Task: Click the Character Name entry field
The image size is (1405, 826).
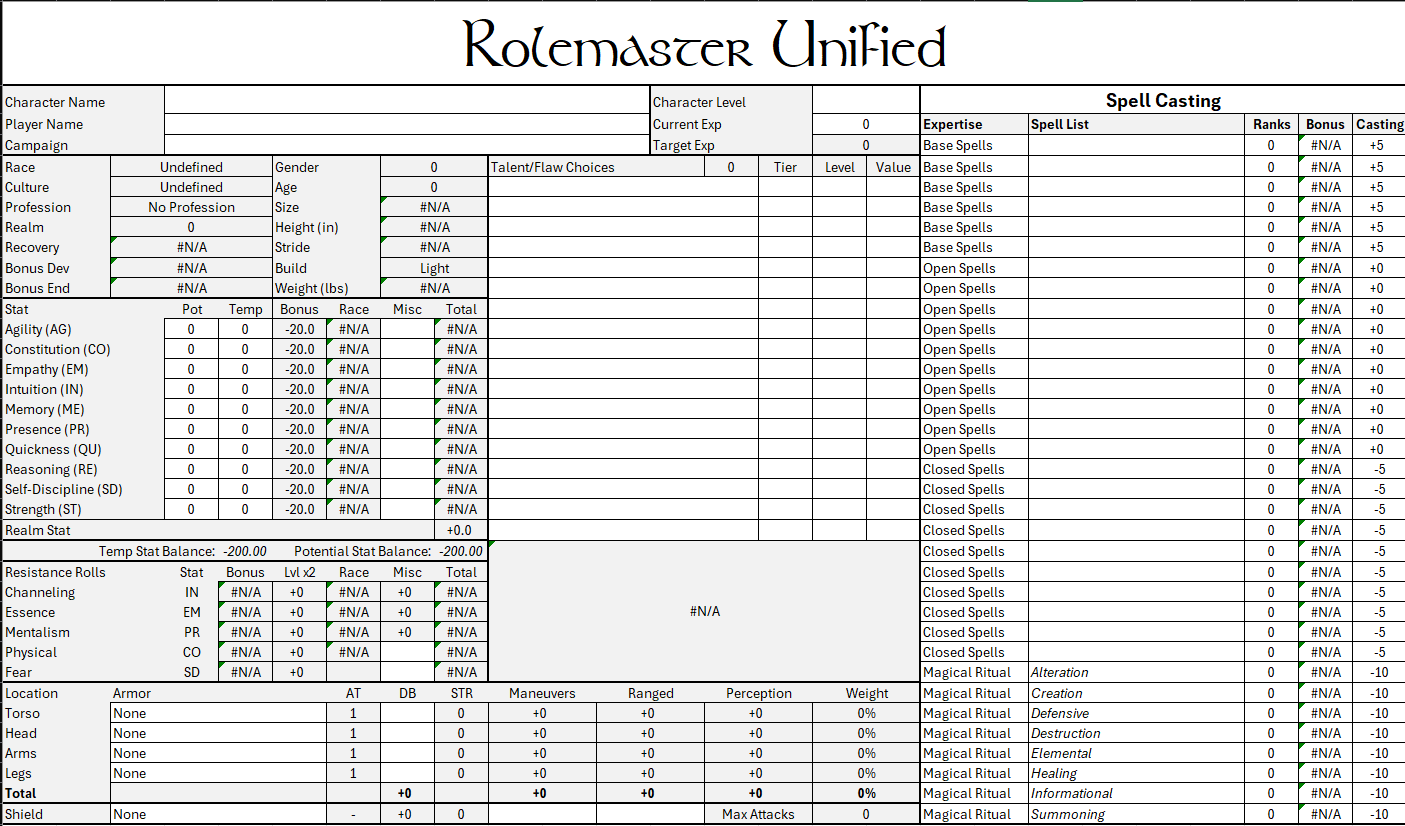Action: pyautogui.click(x=406, y=102)
